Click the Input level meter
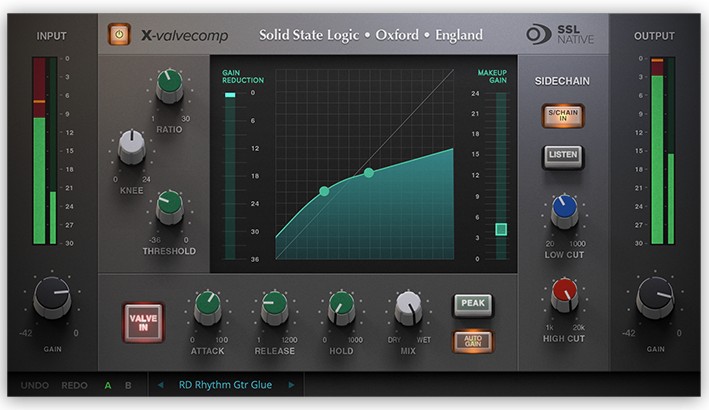Viewport: 709px width, 410px height. (x=44, y=151)
